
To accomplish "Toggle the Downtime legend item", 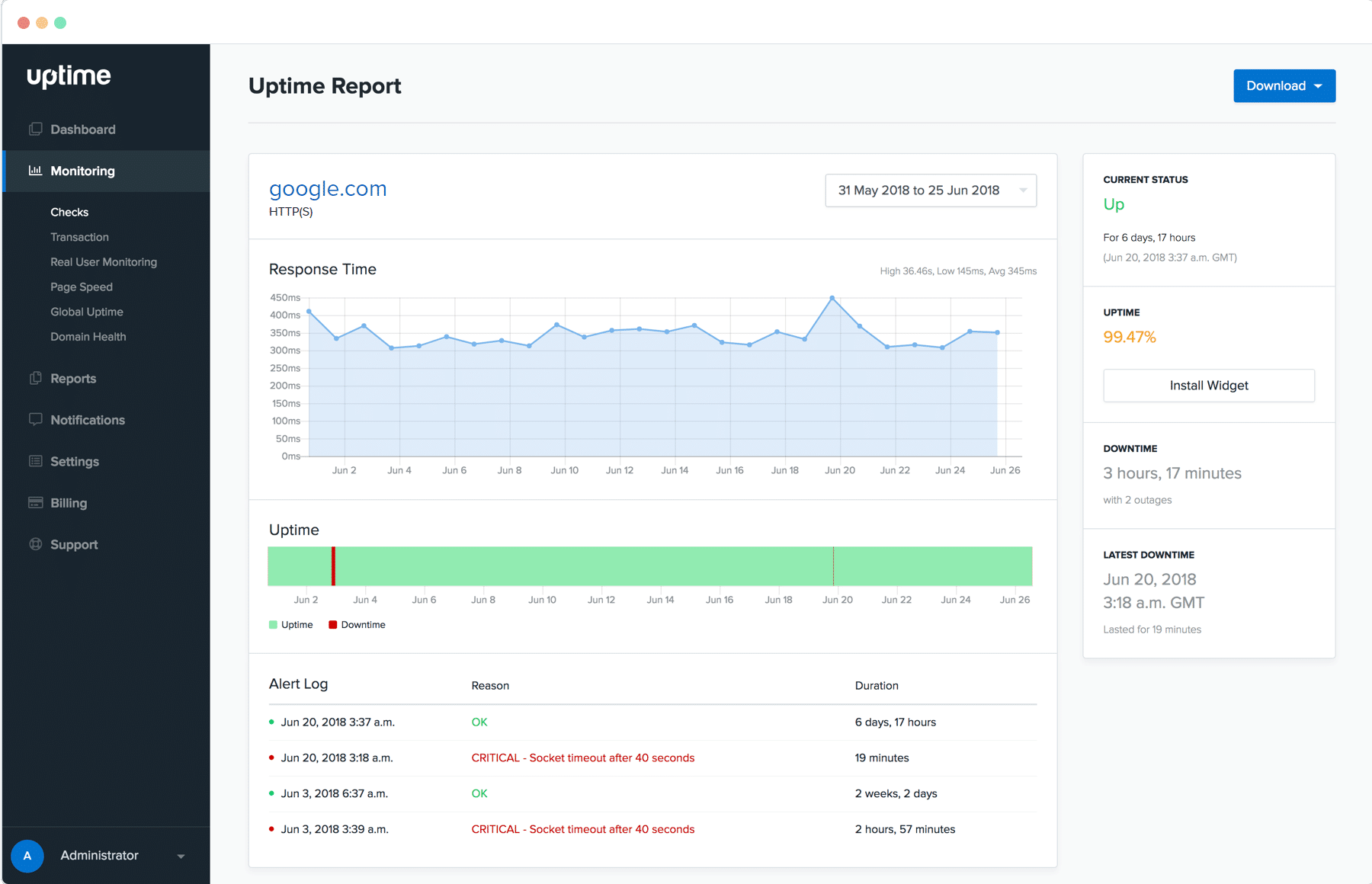I will pos(357,624).
